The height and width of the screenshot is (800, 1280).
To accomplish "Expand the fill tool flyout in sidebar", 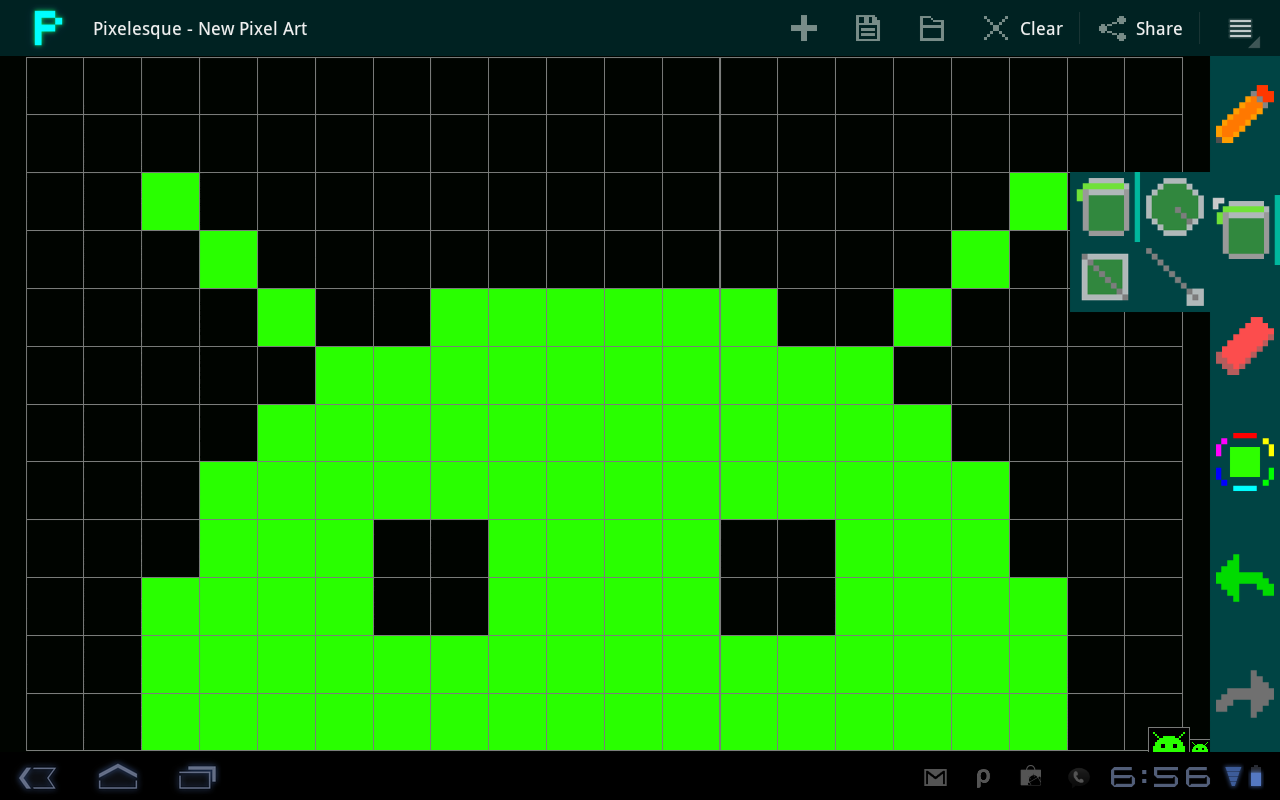I will pyautogui.click(x=1245, y=229).
